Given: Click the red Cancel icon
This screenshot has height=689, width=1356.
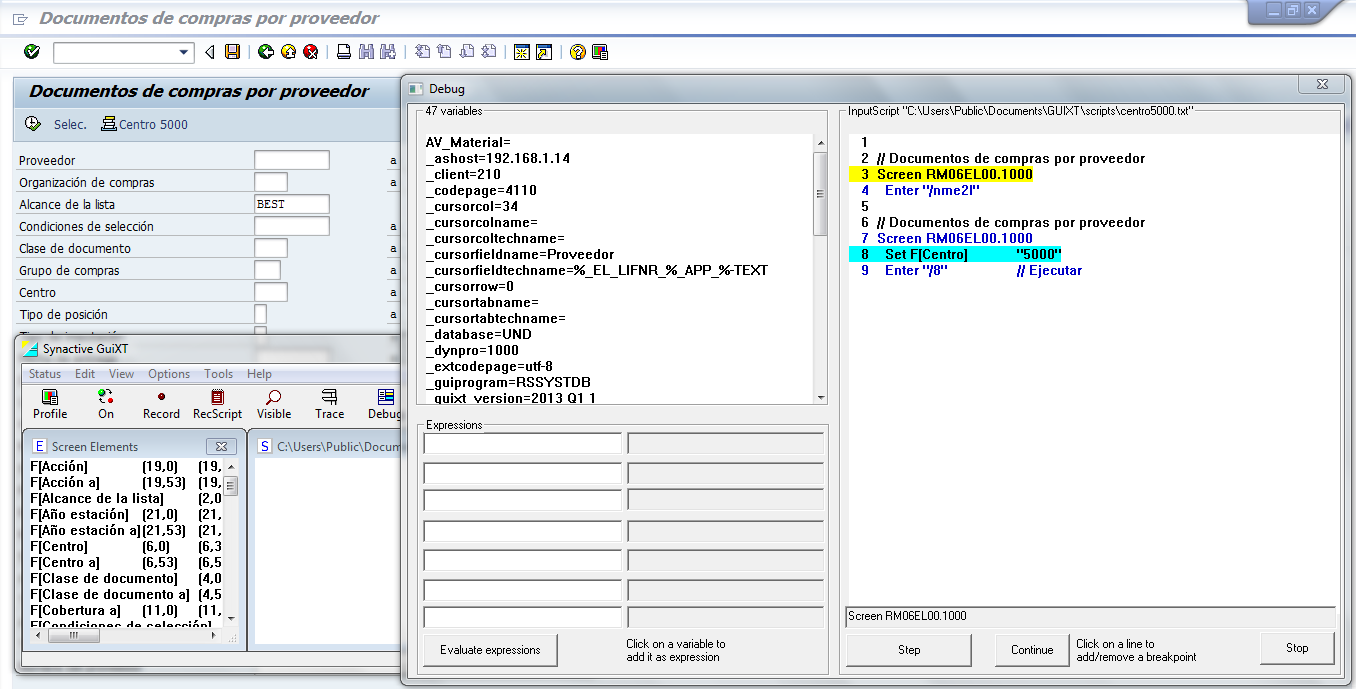Looking at the screenshot, I should (311, 52).
